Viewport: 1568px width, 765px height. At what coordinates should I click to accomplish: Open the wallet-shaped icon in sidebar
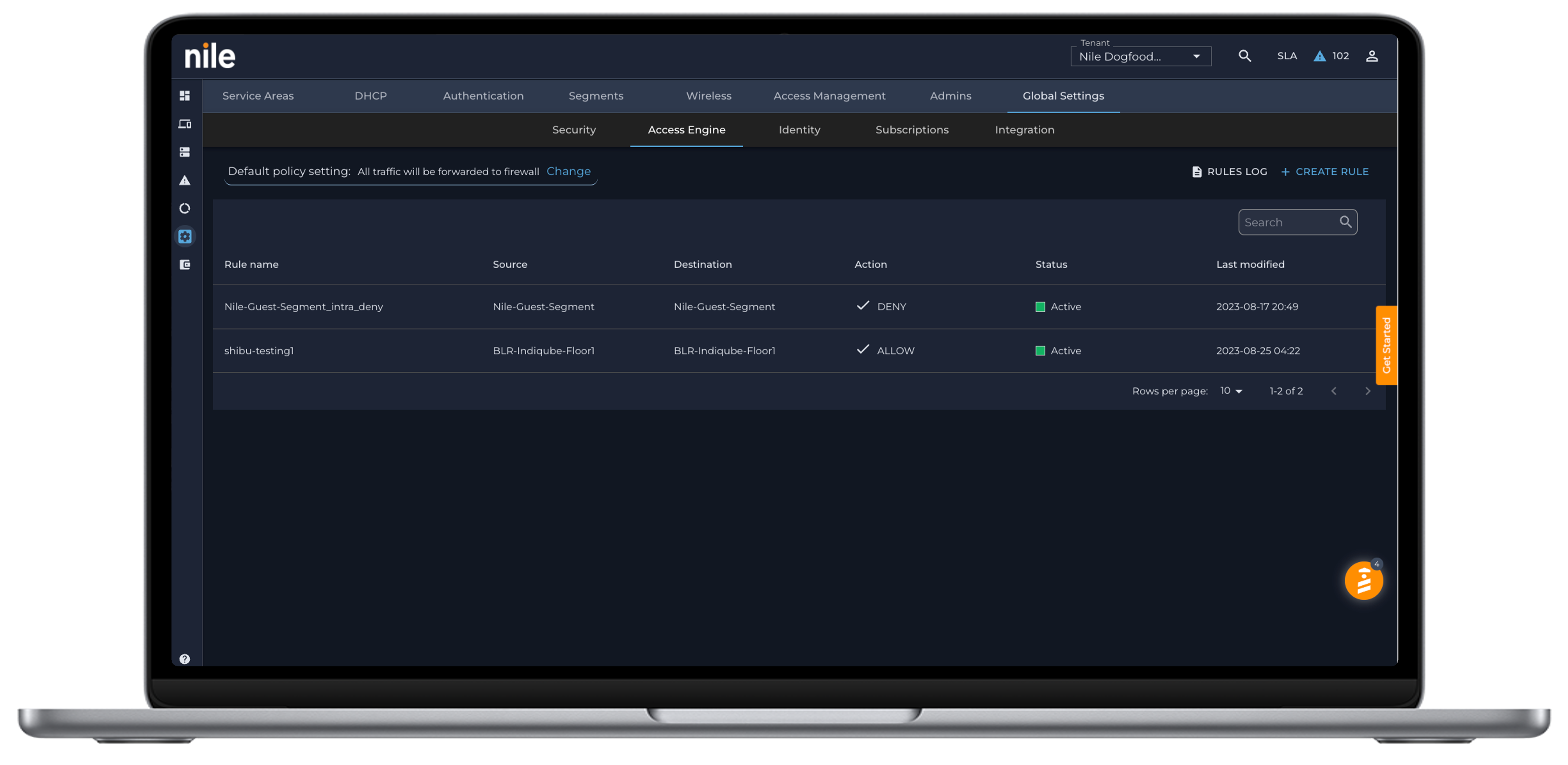click(x=185, y=264)
